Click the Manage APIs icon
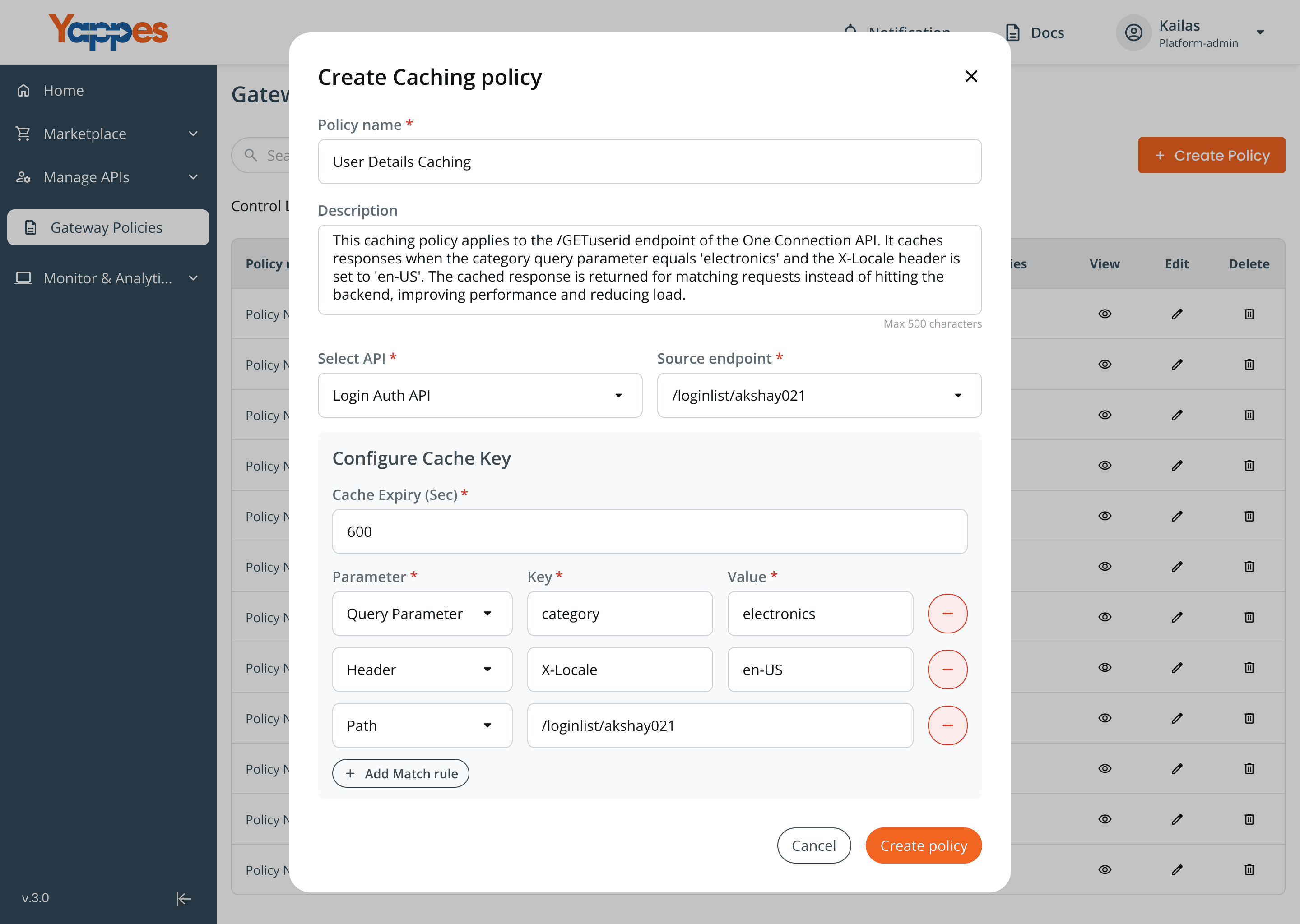This screenshot has height=924, width=1300. pos(23,177)
